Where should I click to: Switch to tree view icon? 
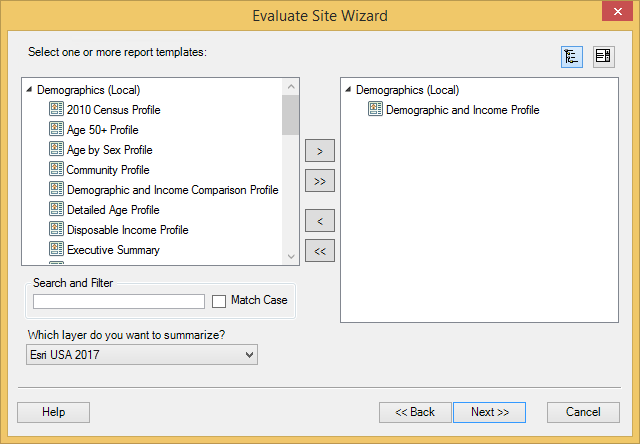573,56
